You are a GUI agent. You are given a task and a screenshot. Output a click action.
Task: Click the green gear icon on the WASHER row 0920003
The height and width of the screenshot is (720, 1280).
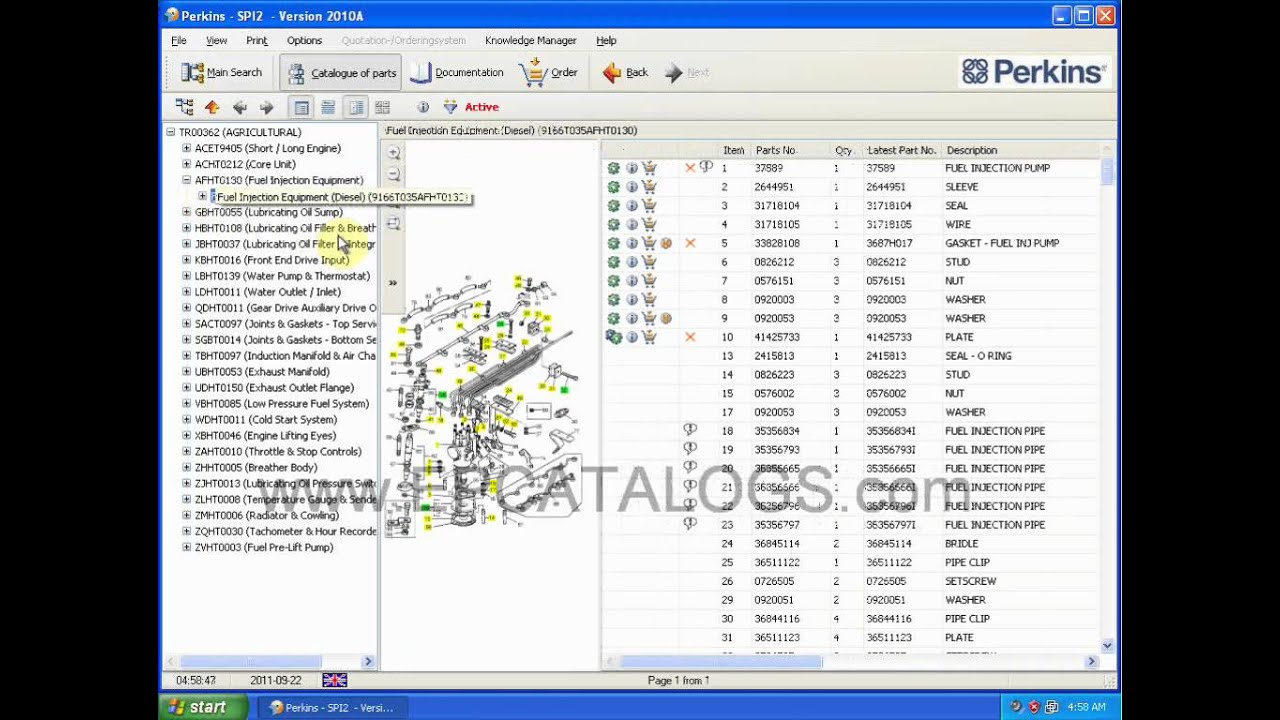click(x=614, y=300)
